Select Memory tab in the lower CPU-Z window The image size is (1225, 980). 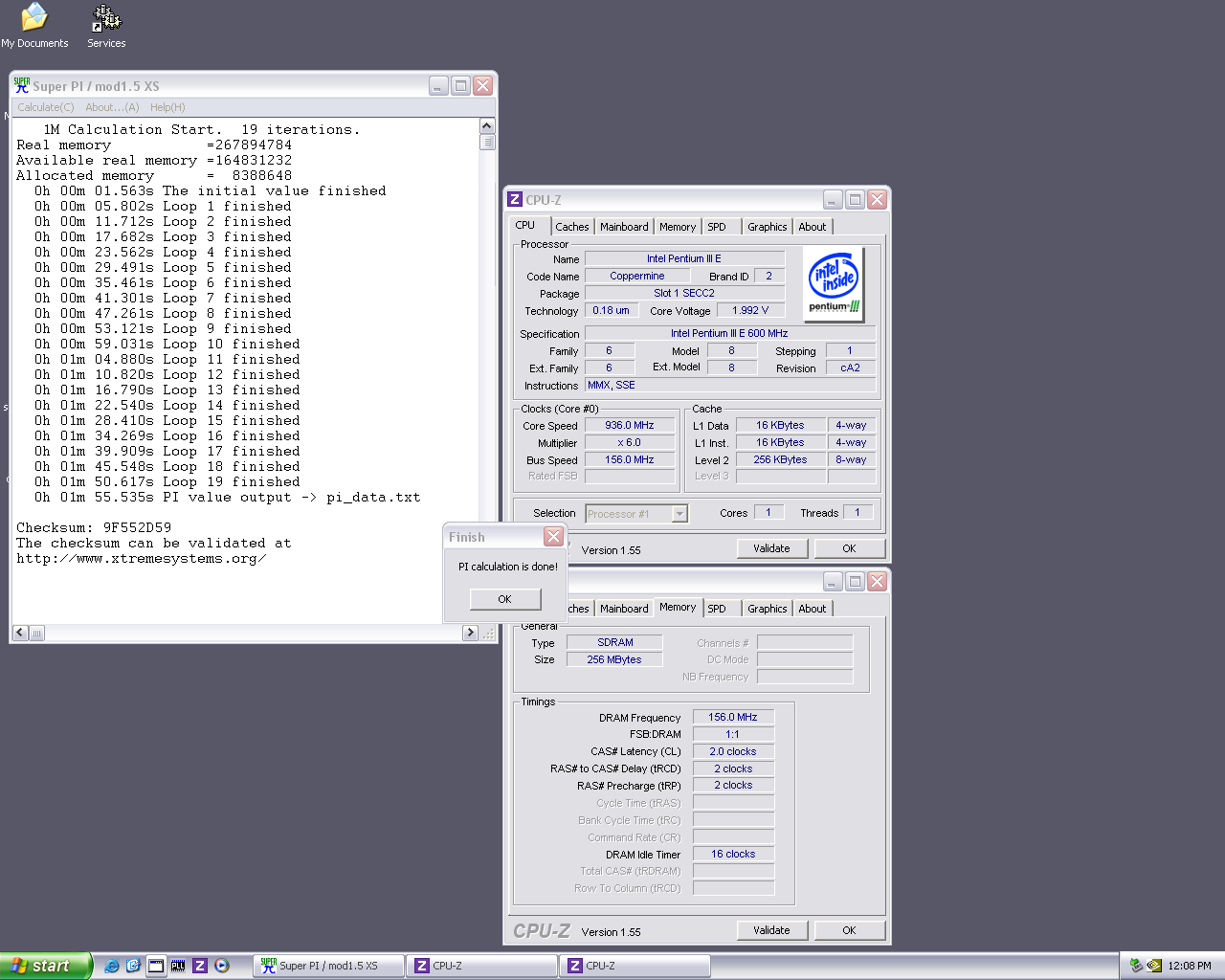coord(678,607)
